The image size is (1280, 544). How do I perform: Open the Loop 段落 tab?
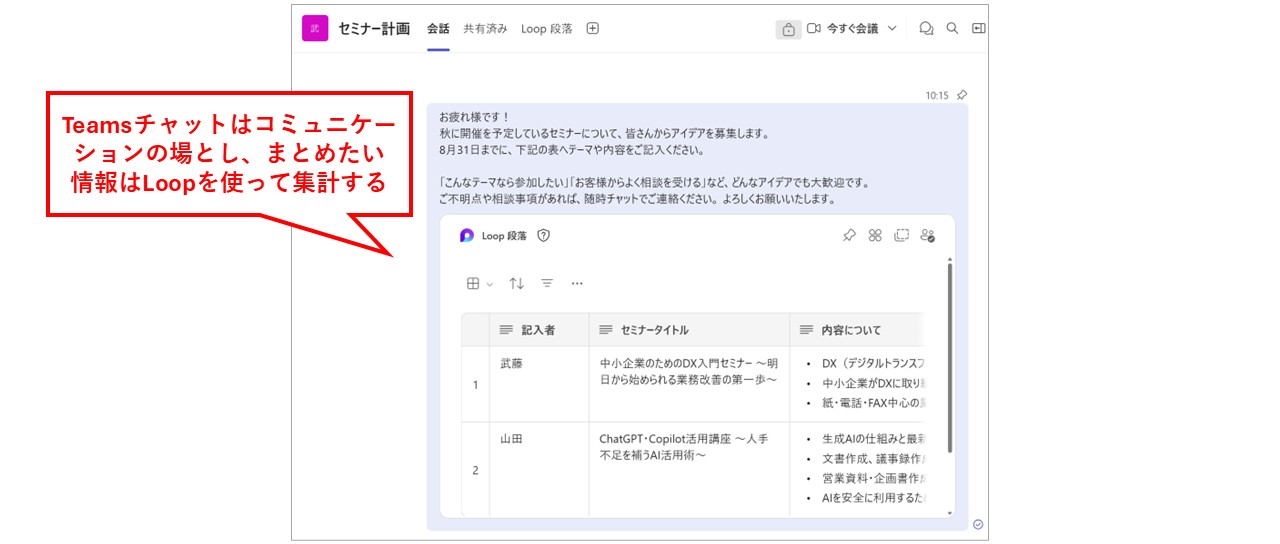(547, 29)
